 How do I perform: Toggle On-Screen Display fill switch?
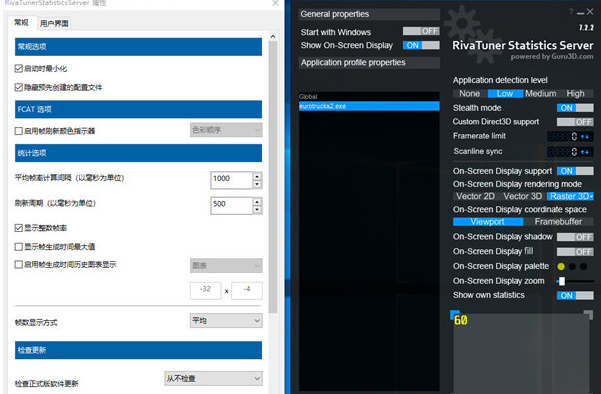click(x=575, y=251)
